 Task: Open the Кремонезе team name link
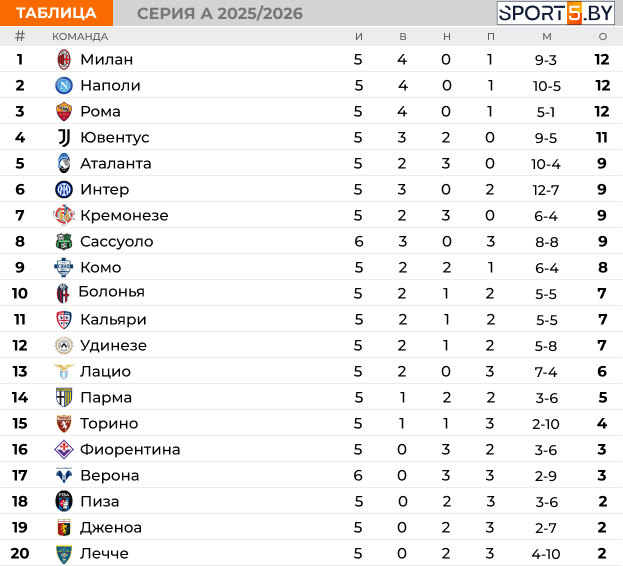(x=124, y=215)
